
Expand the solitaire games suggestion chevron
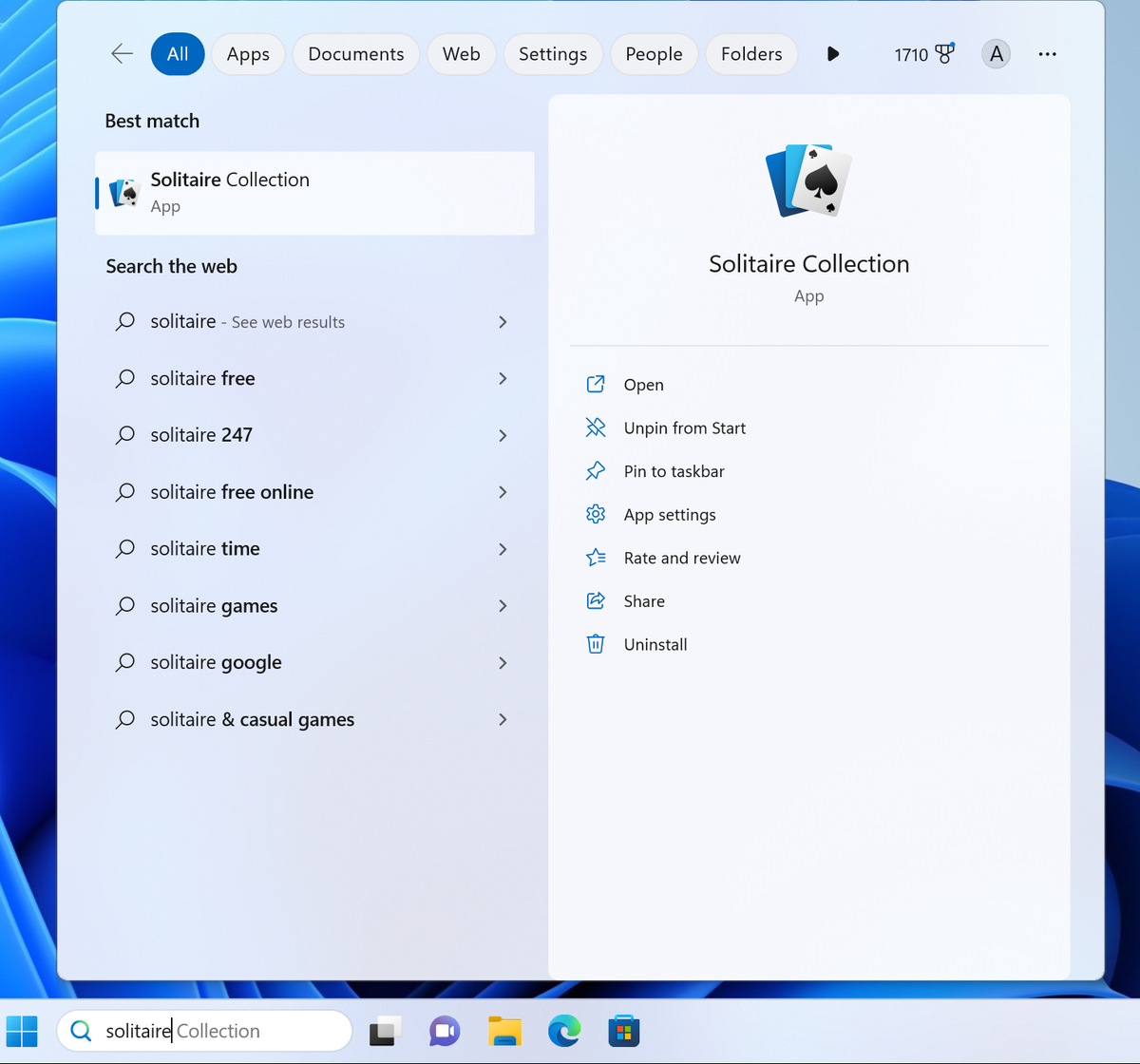pyautogui.click(x=503, y=606)
